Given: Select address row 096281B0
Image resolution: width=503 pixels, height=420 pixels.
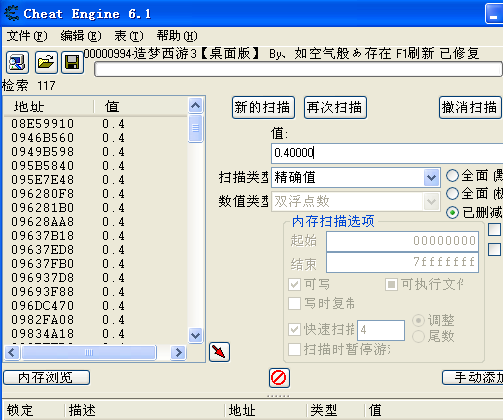Looking at the screenshot, I should [96, 208].
